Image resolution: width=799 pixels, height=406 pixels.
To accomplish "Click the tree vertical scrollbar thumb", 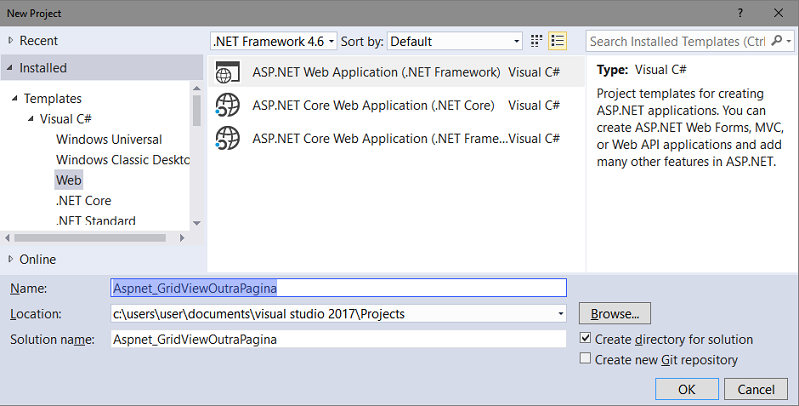I will 197,111.
